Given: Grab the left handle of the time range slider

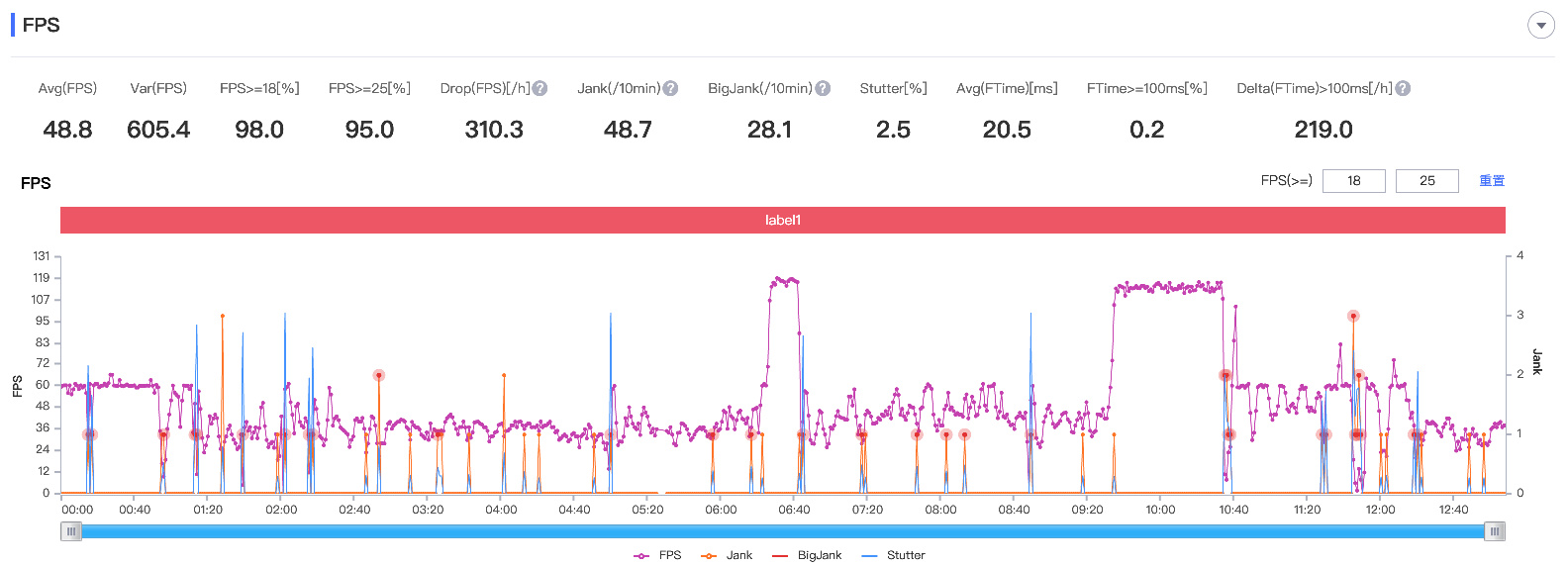Looking at the screenshot, I should point(71,531).
